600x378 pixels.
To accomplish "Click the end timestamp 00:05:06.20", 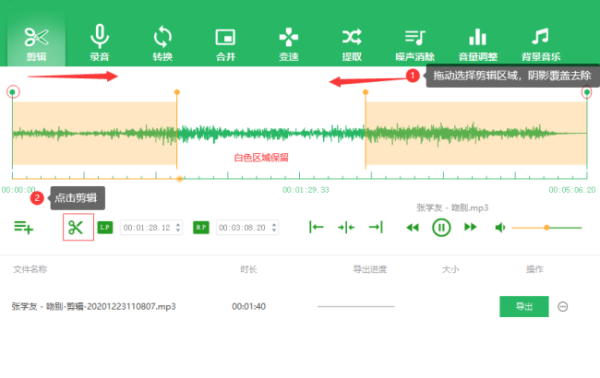I will 572,190.
